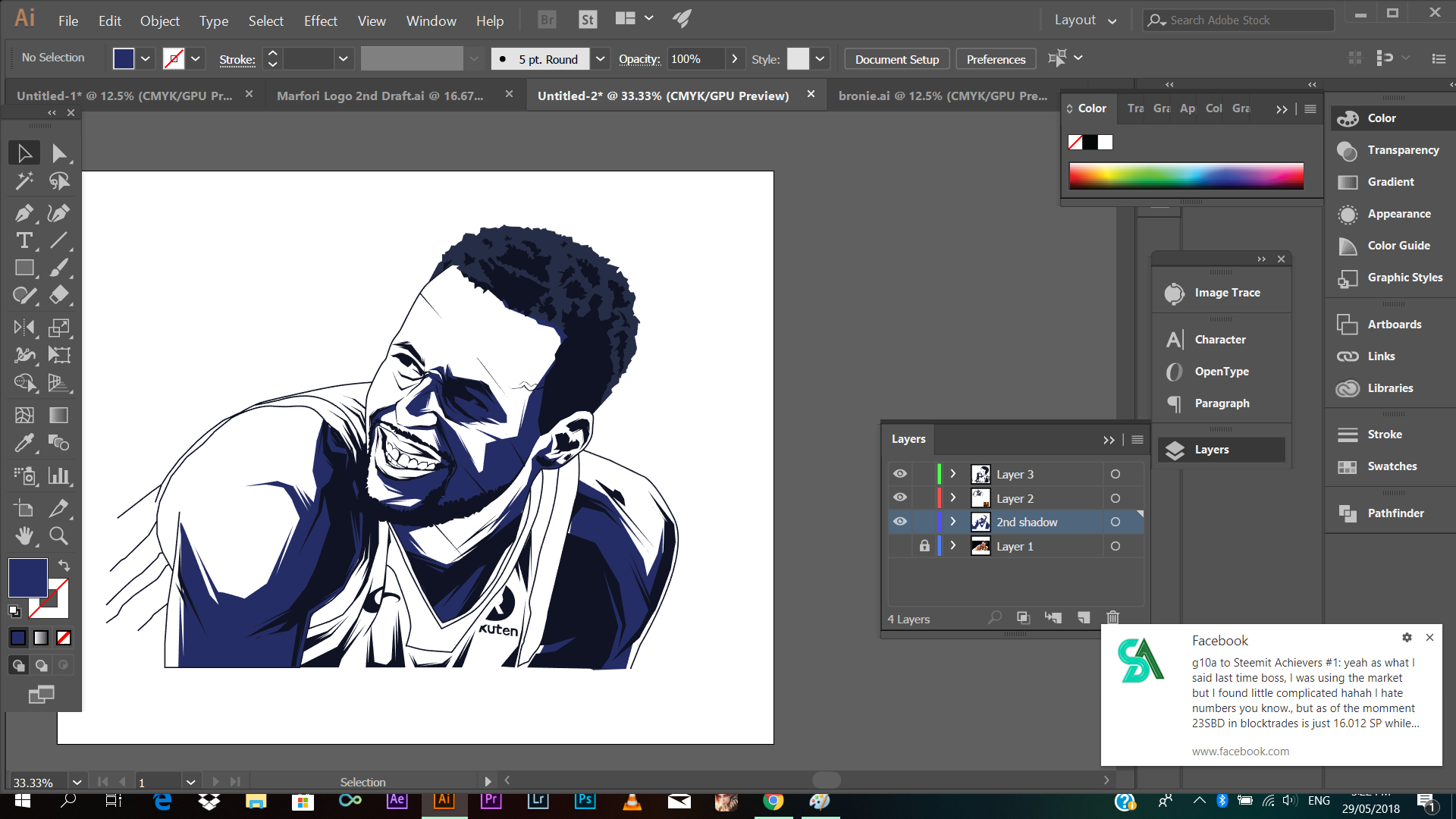
Task: Hide Layer 3 visibility eye
Action: (x=900, y=474)
